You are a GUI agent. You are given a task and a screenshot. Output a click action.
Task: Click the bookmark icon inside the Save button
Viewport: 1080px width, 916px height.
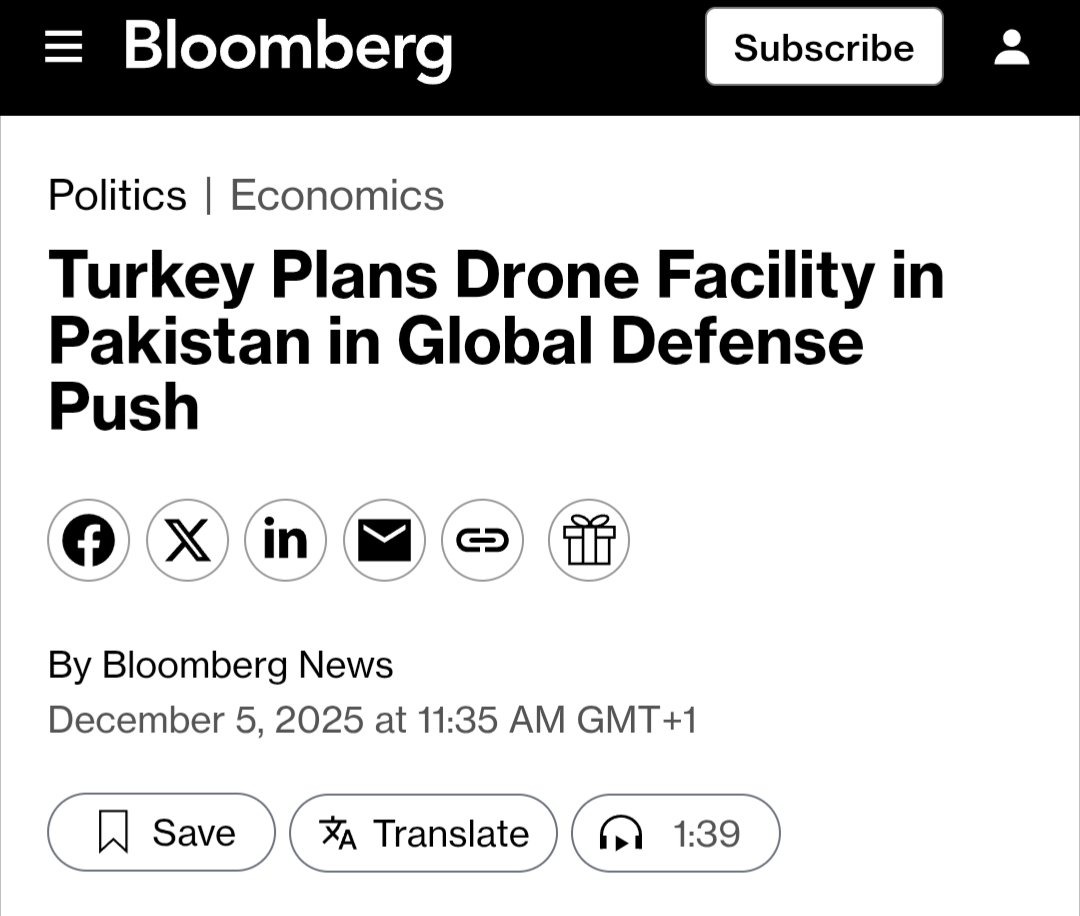pos(113,833)
